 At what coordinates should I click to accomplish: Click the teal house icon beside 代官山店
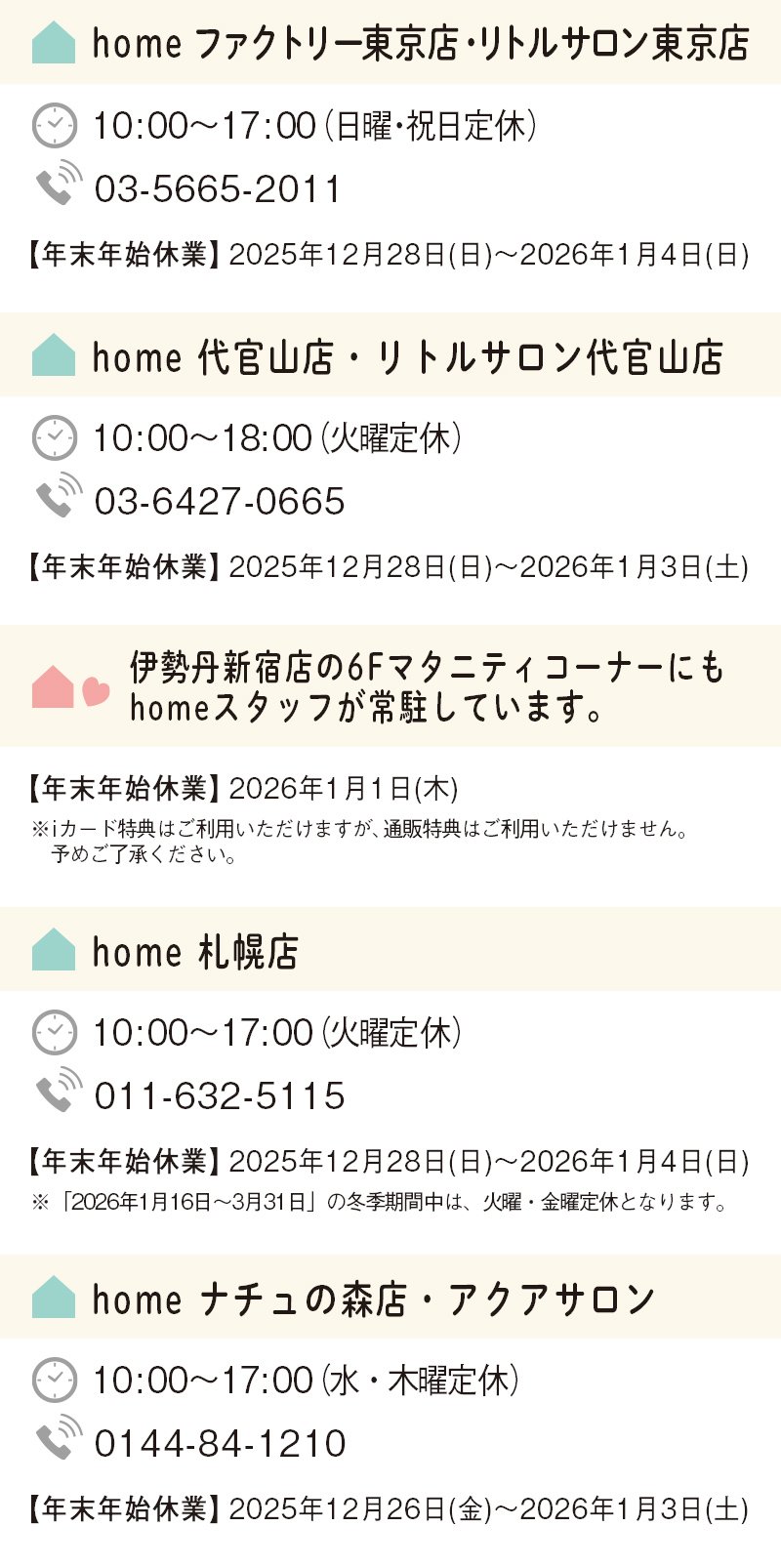(54, 356)
